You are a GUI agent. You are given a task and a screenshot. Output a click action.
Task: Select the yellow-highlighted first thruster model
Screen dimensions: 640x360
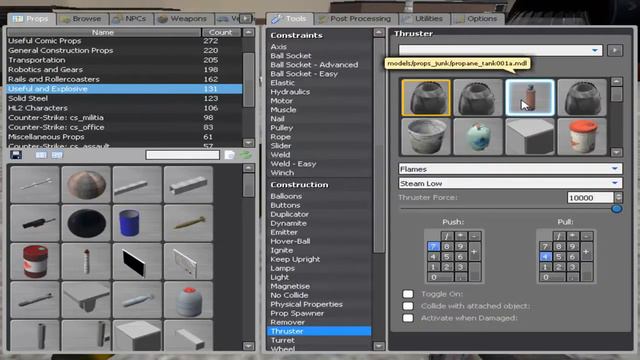pyautogui.click(x=426, y=98)
